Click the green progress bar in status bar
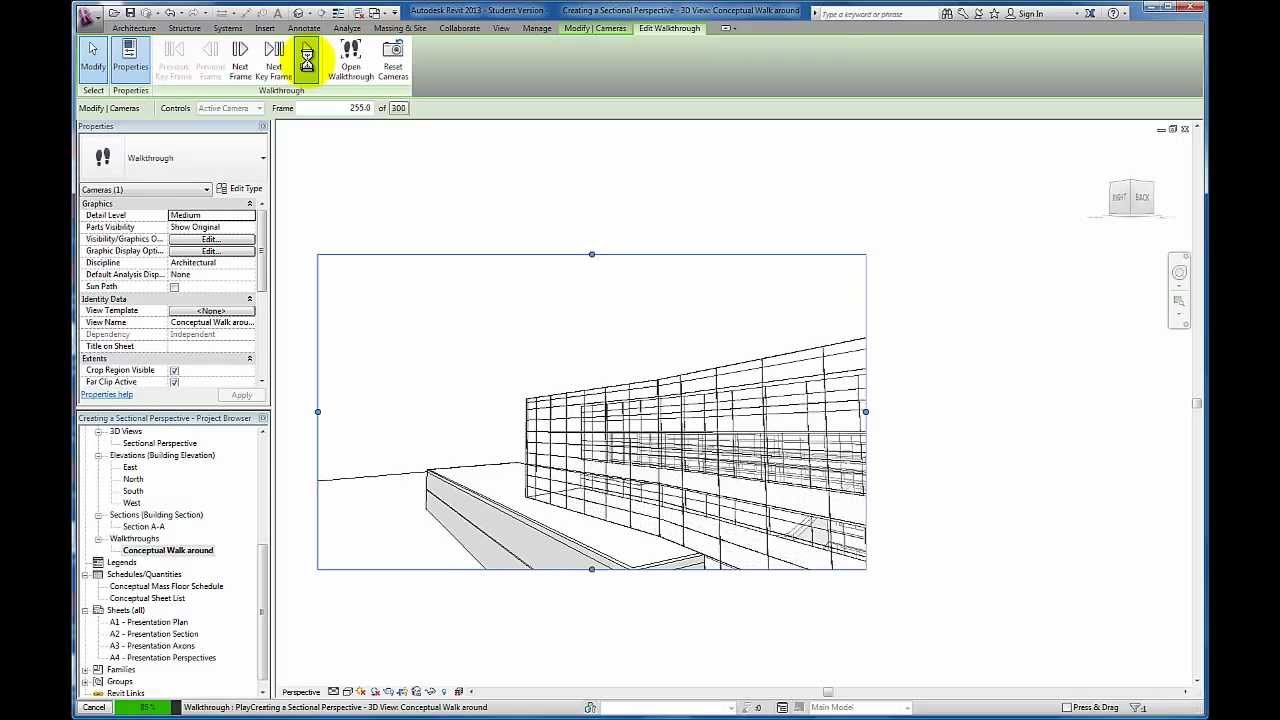The width and height of the screenshot is (1280, 720). [146, 707]
